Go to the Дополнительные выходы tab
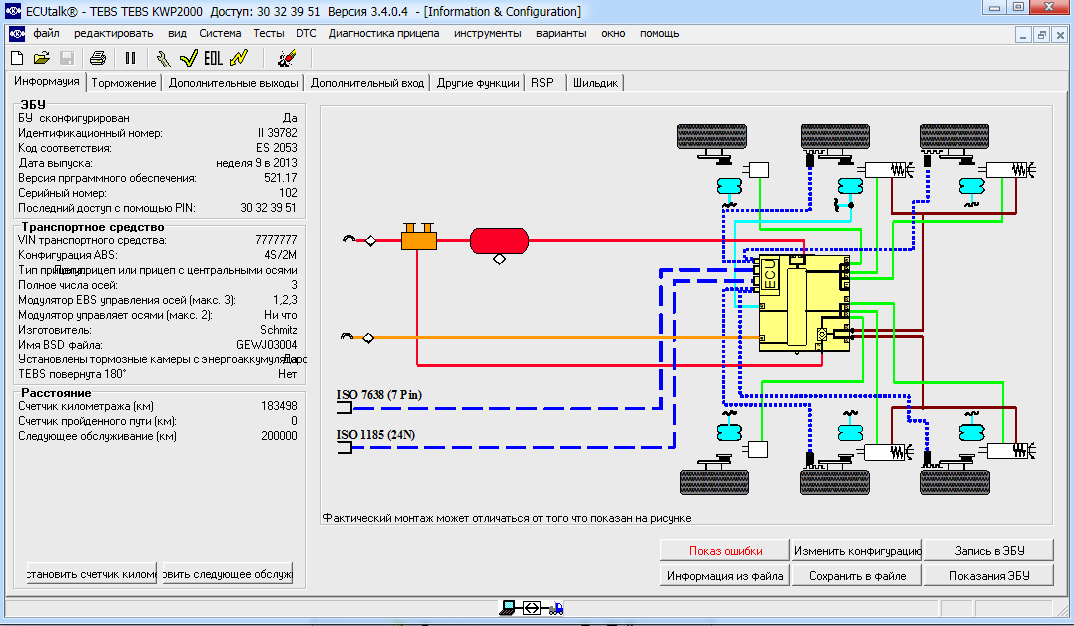 pos(233,83)
